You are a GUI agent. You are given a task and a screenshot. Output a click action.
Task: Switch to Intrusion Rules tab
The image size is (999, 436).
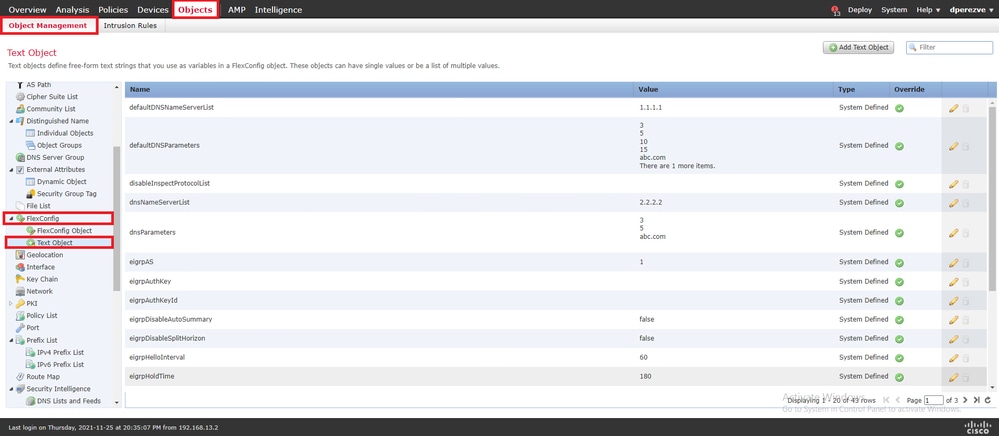point(130,25)
